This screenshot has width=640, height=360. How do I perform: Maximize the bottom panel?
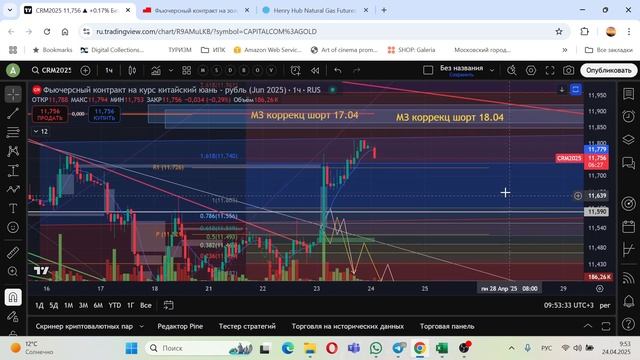point(606,326)
